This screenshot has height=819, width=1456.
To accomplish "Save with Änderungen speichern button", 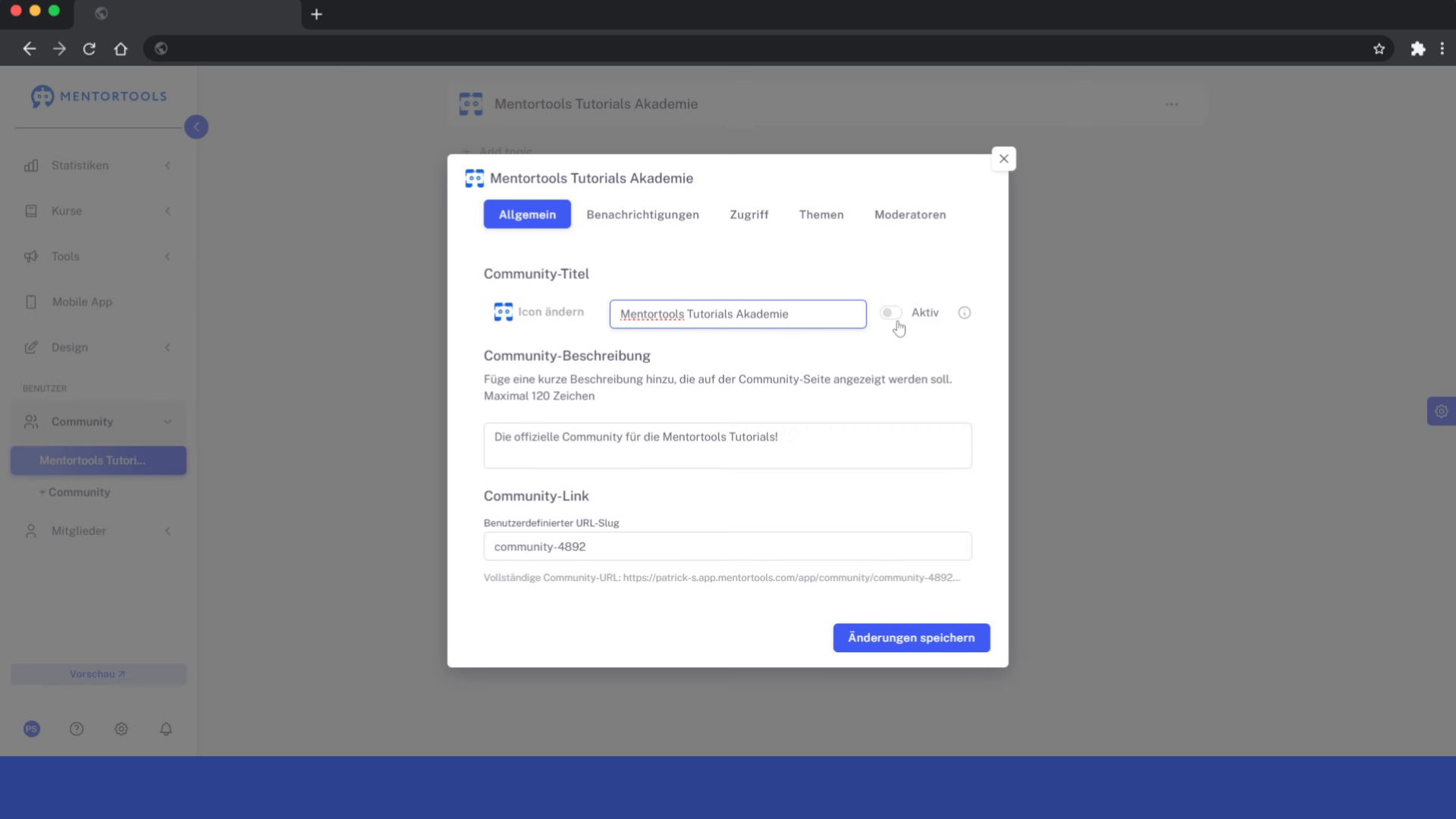I will coord(912,638).
